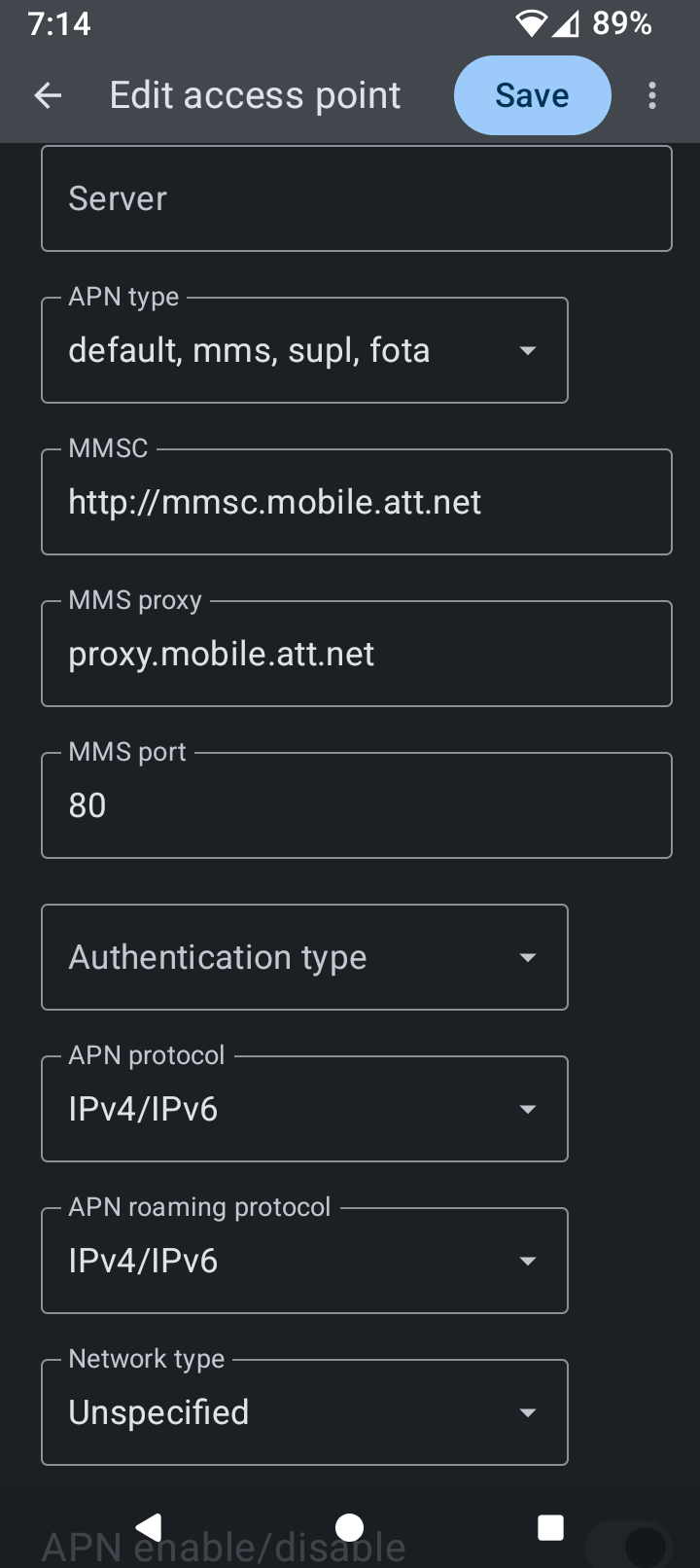This screenshot has width=700, height=1568.
Task: Edit the MMS port field
Action: [x=357, y=805]
